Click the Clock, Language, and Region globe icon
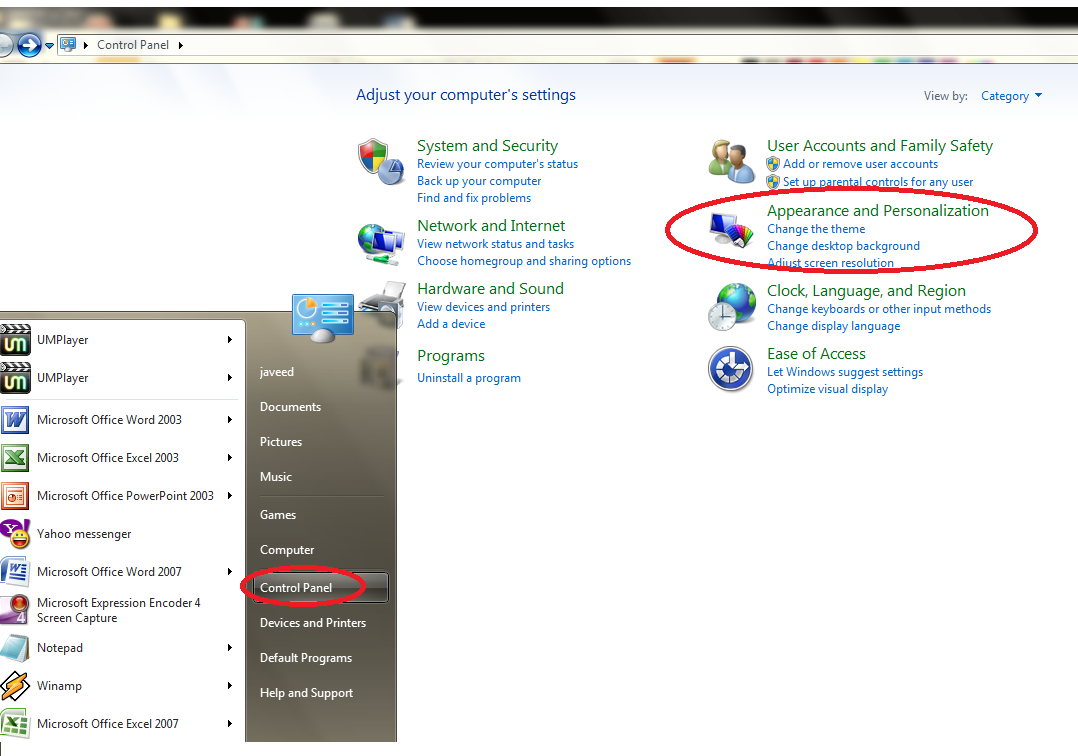Image resolution: width=1078 pixels, height=756 pixels. pyautogui.click(x=732, y=307)
